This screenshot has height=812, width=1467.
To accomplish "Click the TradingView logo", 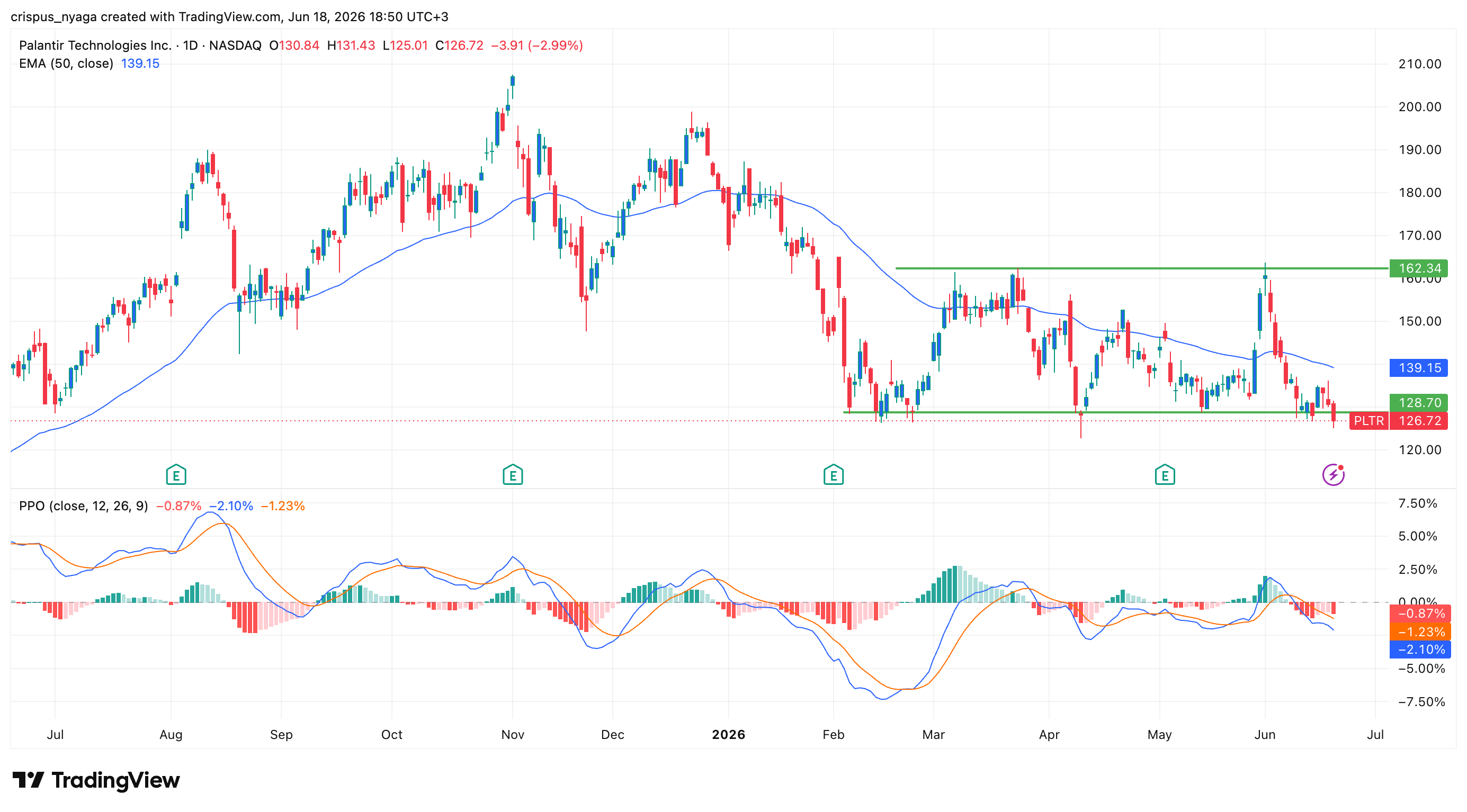I will [96, 780].
